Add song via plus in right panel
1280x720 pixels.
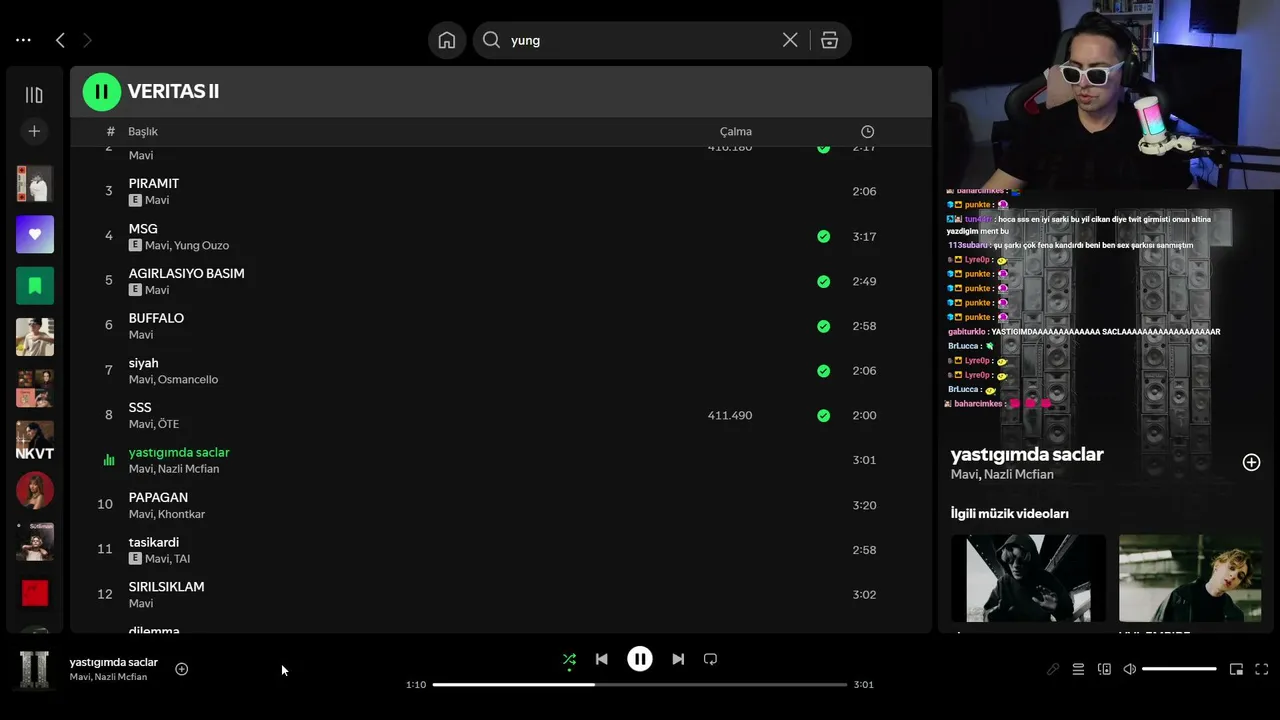tap(1251, 462)
